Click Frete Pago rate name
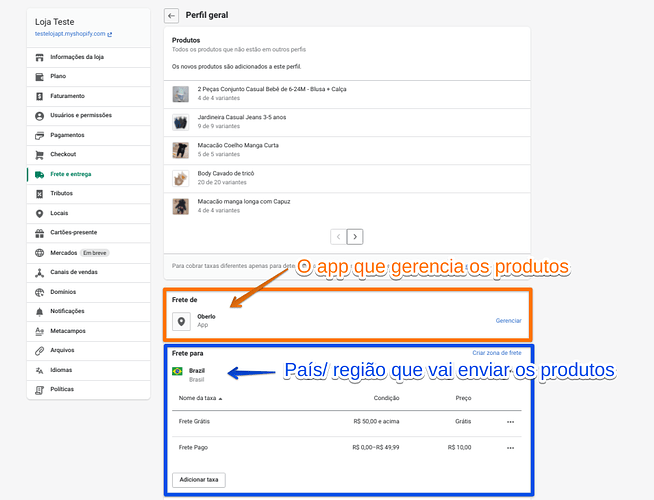 click(x=193, y=447)
